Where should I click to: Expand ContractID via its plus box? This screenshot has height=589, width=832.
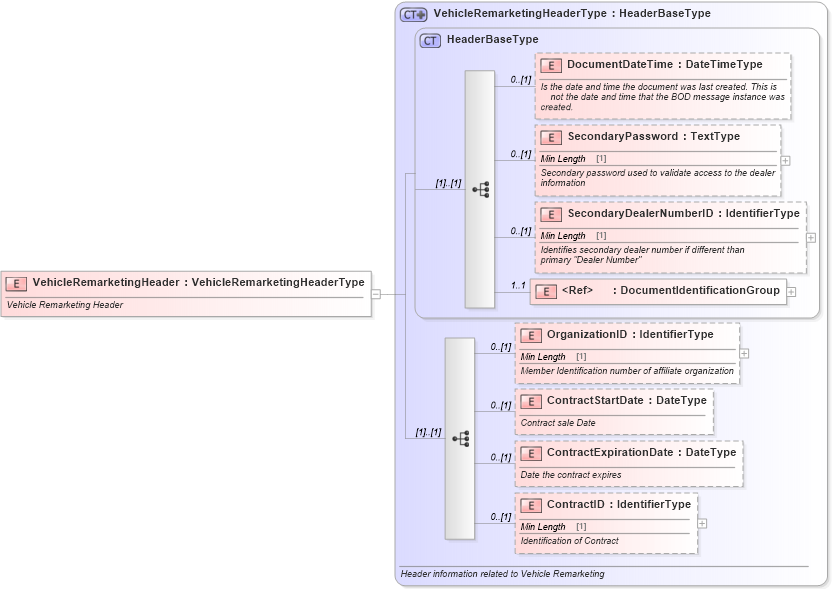(701, 523)
